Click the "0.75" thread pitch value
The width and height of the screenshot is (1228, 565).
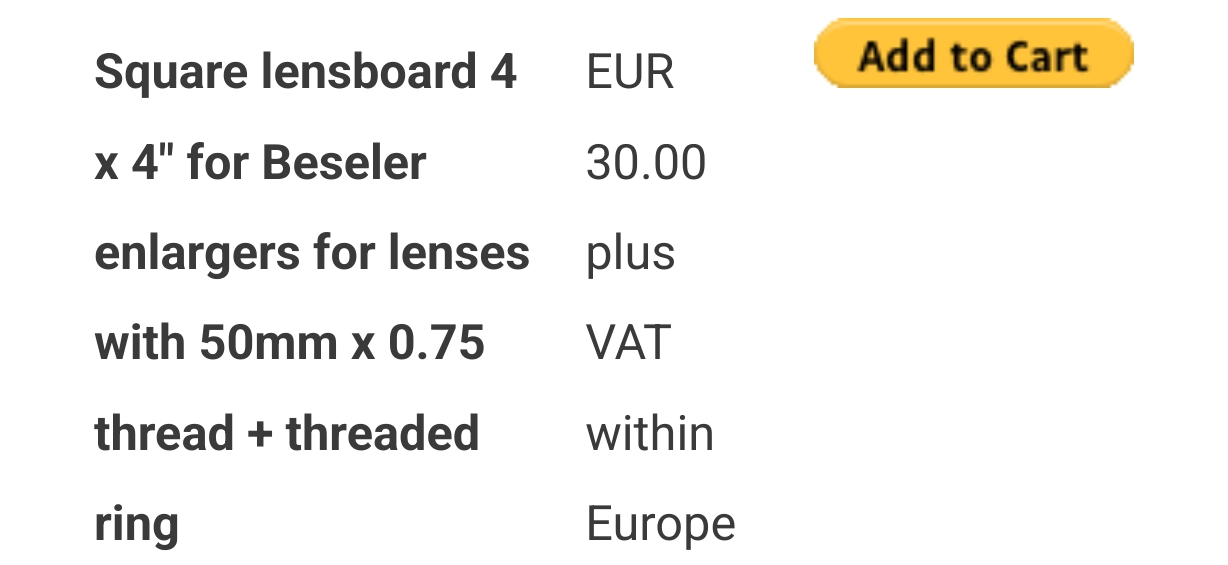pyautogui.click(x=436, y=344)
